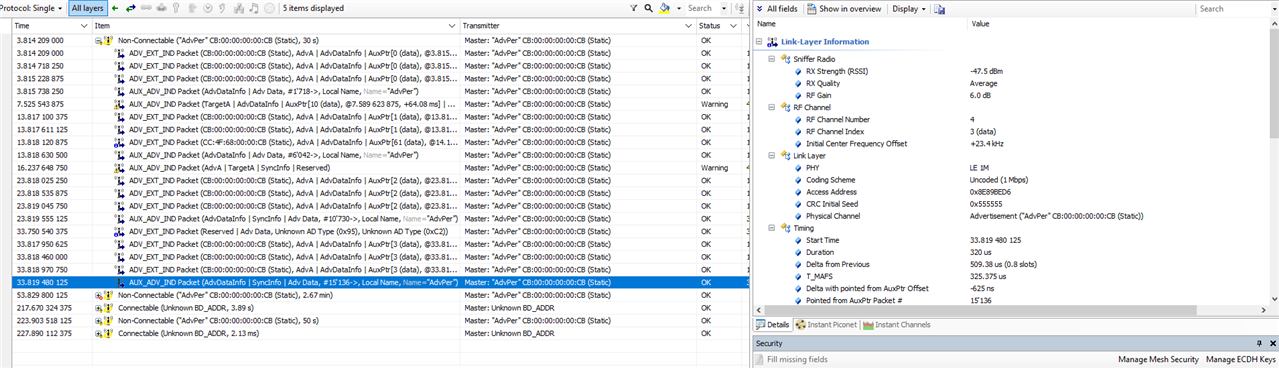The width and height of the screenshot is (1279, 368).
Task: Open the Transmitter column header dropdown arrow
Action: tap(687, 26)
